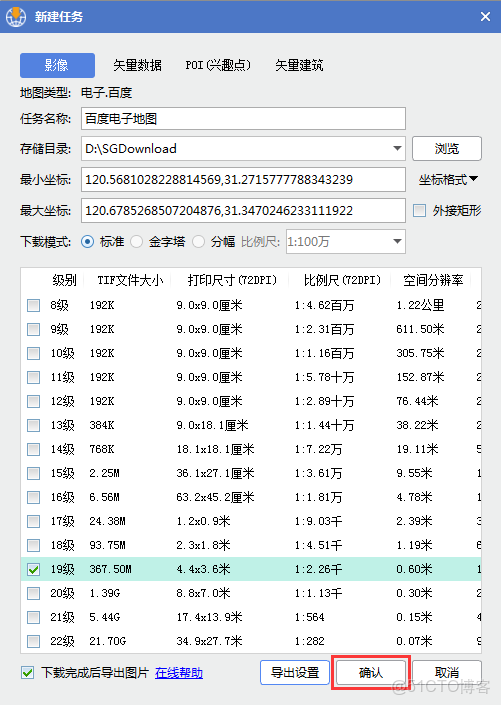Click the 63.2x45.2厘米 print size cell
This screenshot has width=501, height=705.
[215, 497]
